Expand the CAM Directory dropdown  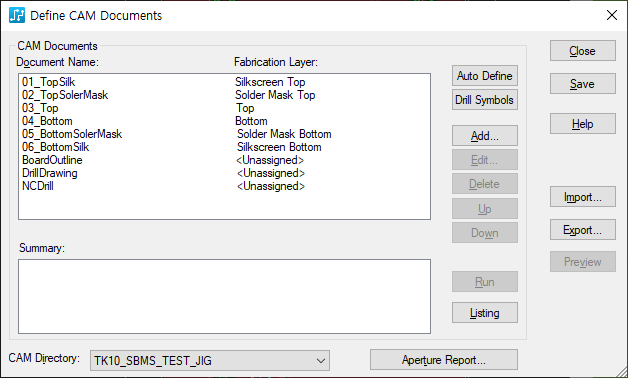320,360
